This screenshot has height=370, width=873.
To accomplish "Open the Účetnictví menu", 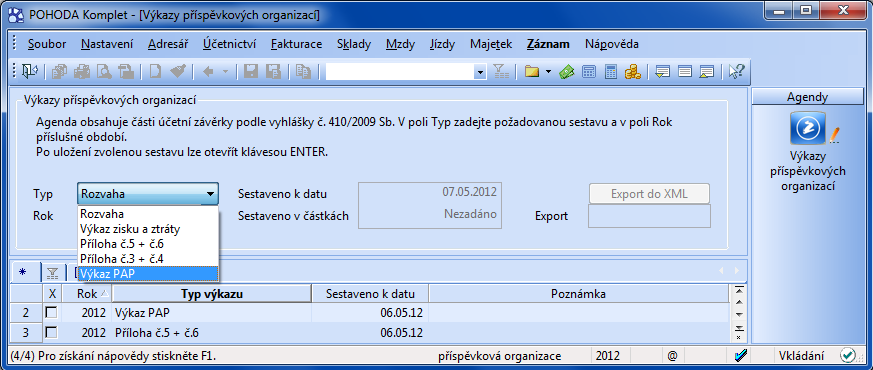I will (229, 44).
